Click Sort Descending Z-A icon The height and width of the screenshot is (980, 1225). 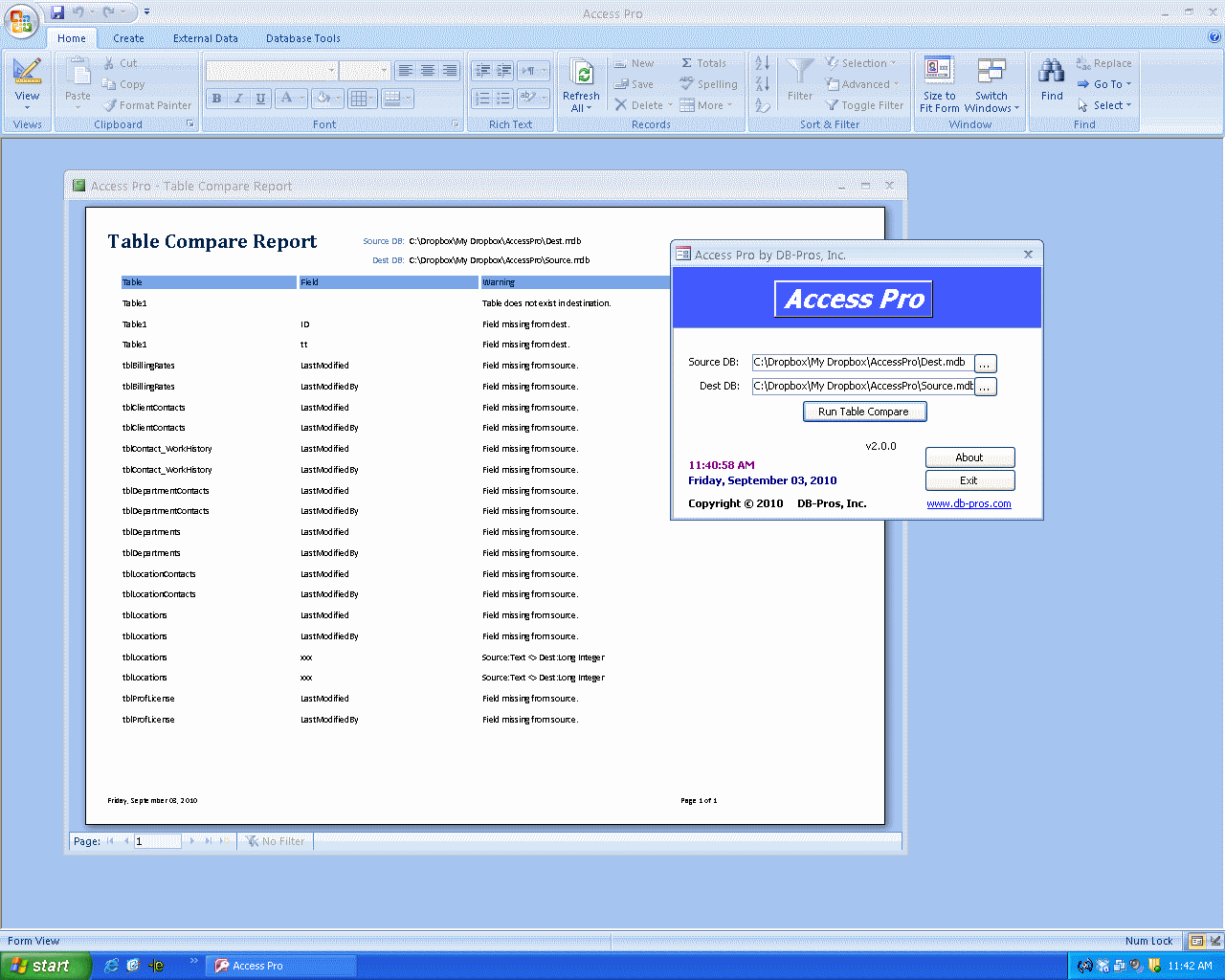click(x=763, y=84)
